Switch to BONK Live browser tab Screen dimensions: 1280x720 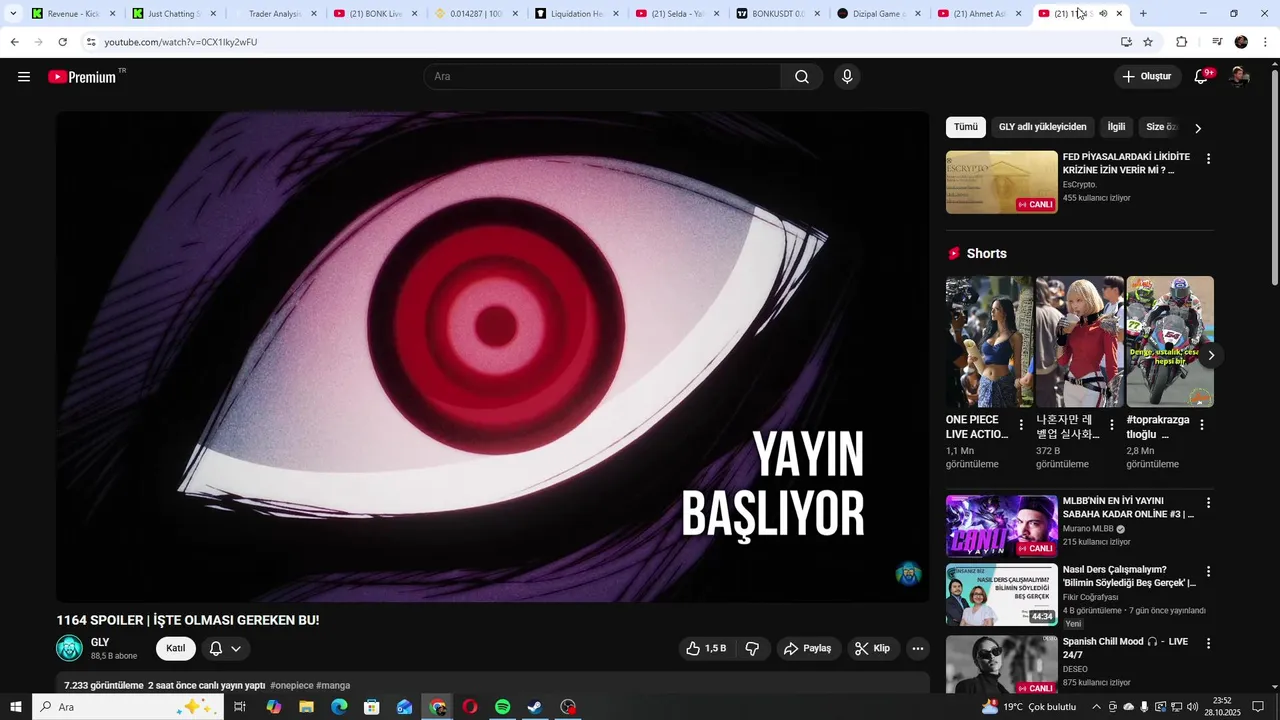(x=375, y=14)
